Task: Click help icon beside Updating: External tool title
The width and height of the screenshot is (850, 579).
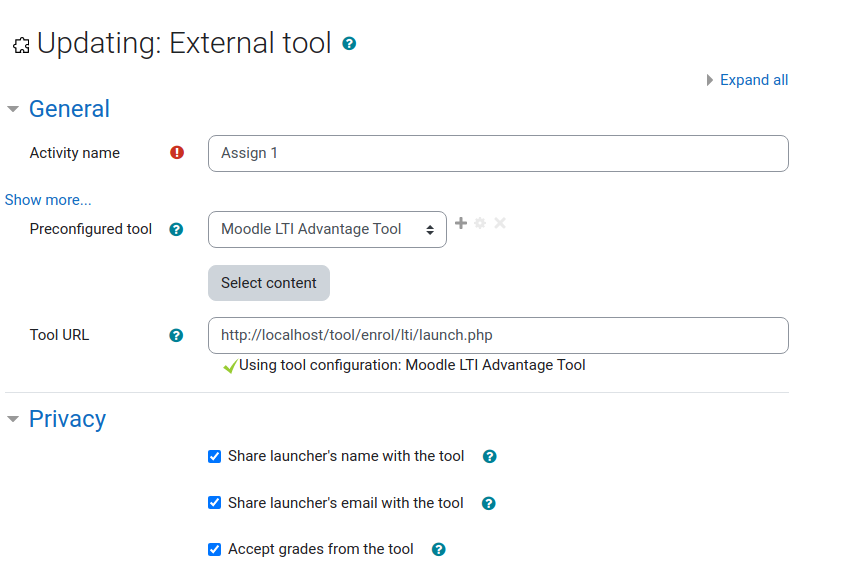Action: 349,43
